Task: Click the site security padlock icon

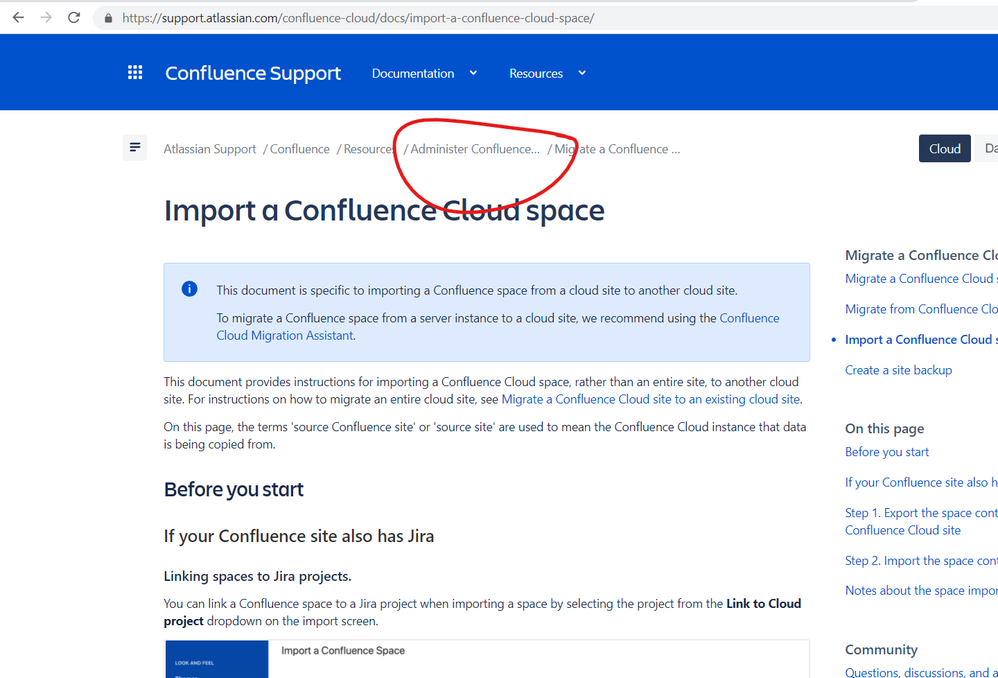Action: (x=107, y=17)
